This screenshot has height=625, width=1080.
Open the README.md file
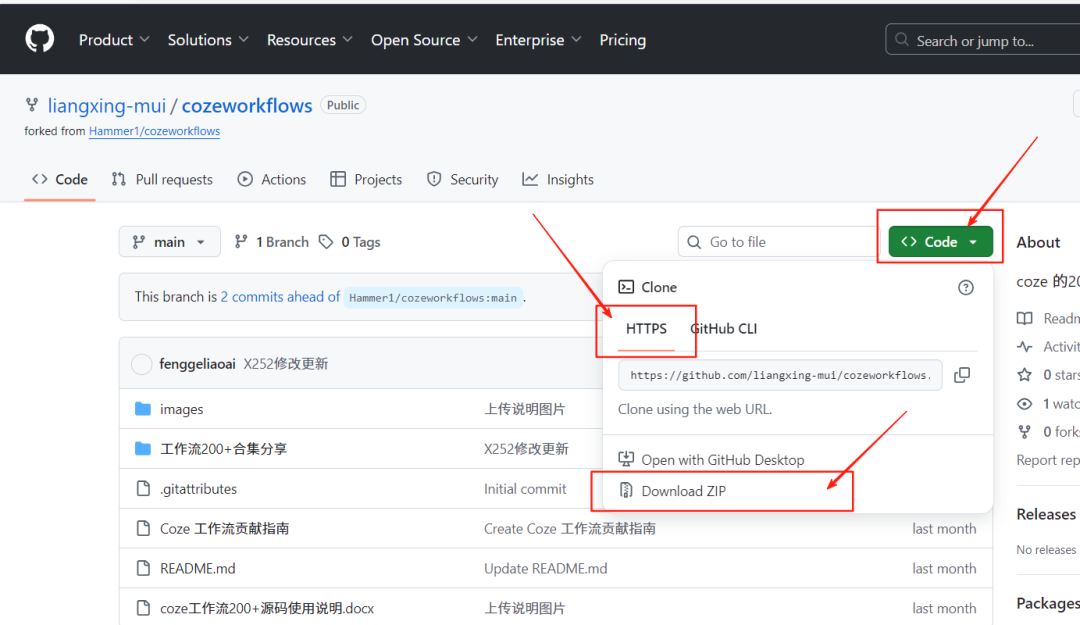(198, 568)
